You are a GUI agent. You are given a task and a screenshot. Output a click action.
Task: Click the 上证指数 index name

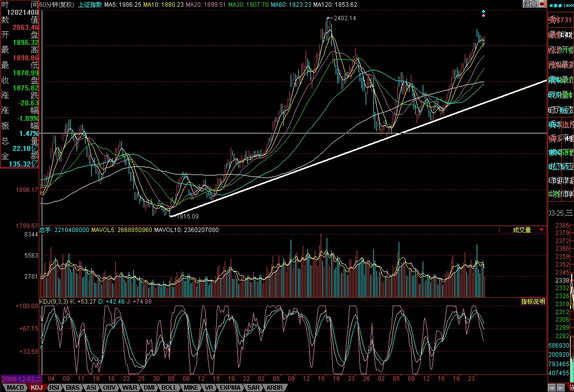[89, 5]
